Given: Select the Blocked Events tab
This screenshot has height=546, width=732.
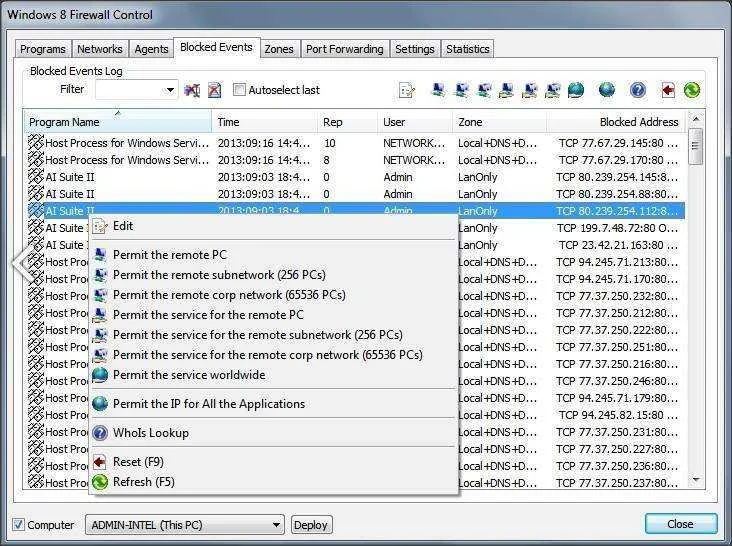Looking at the screenshot, I should (x=216, y=47).
